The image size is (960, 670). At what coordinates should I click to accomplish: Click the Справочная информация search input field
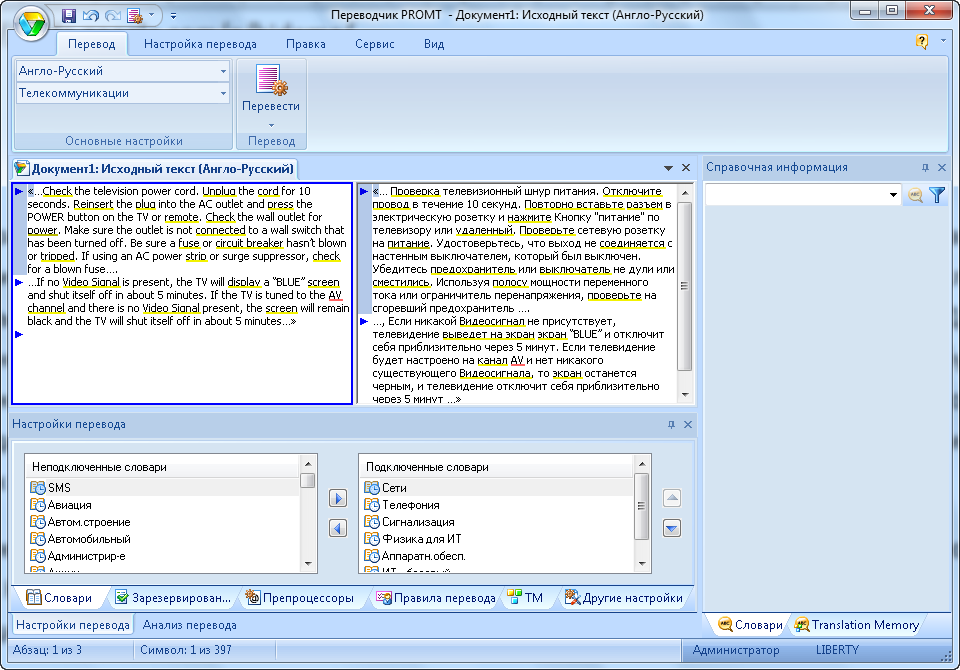tap(796, 195)
